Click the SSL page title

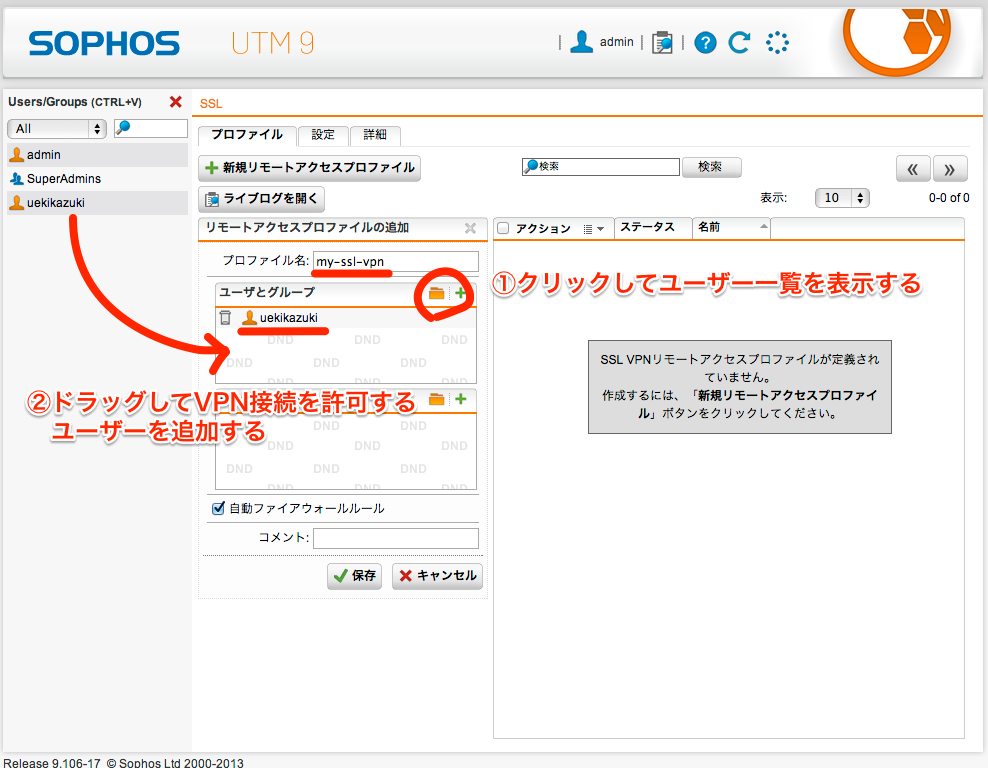211,104
